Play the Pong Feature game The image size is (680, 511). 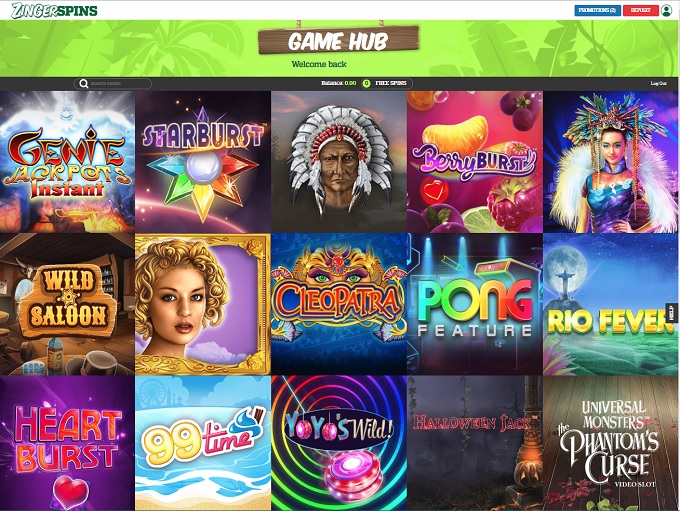[x=474, y=304]
